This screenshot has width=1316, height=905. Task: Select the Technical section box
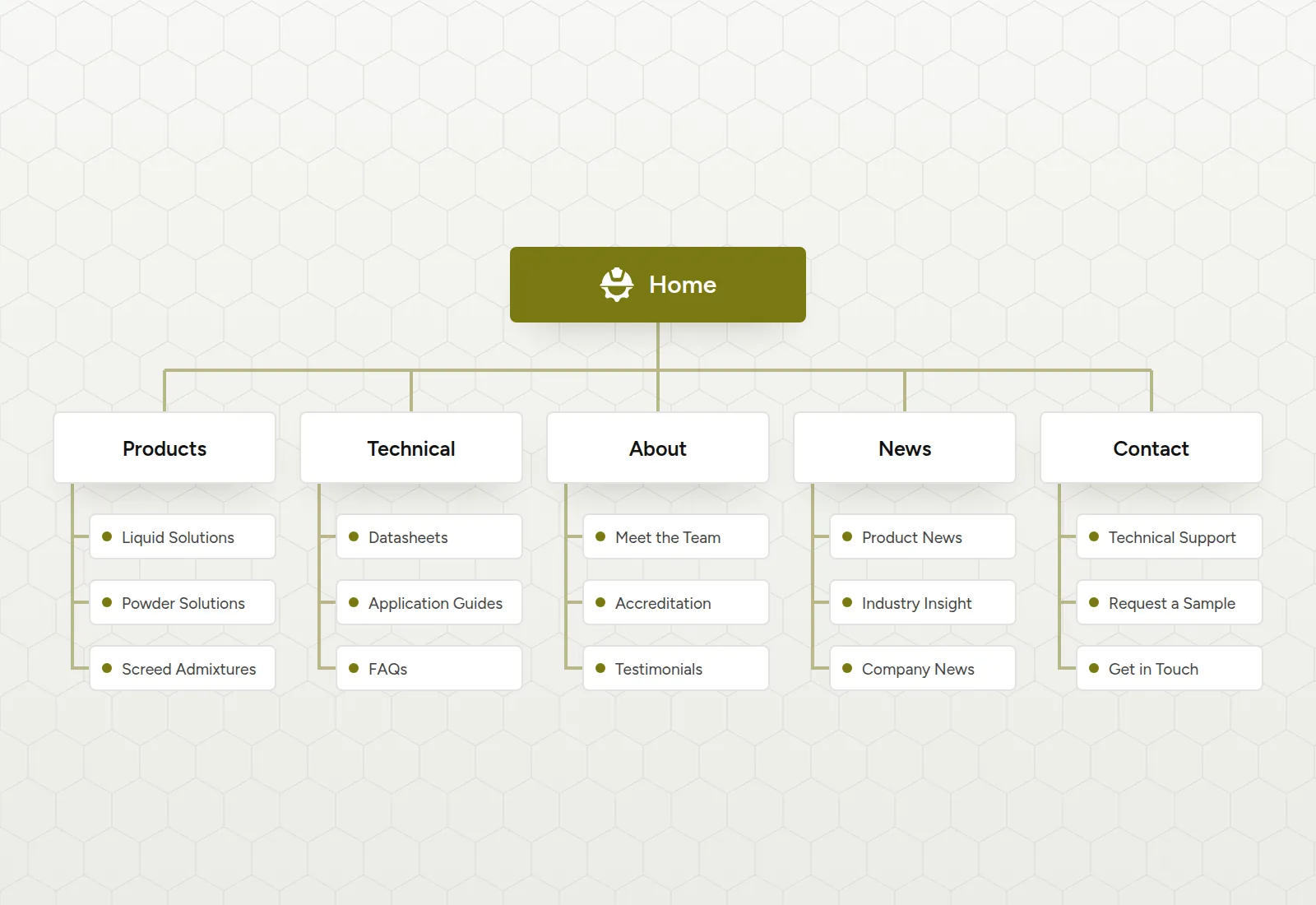(x=411, y=448)
